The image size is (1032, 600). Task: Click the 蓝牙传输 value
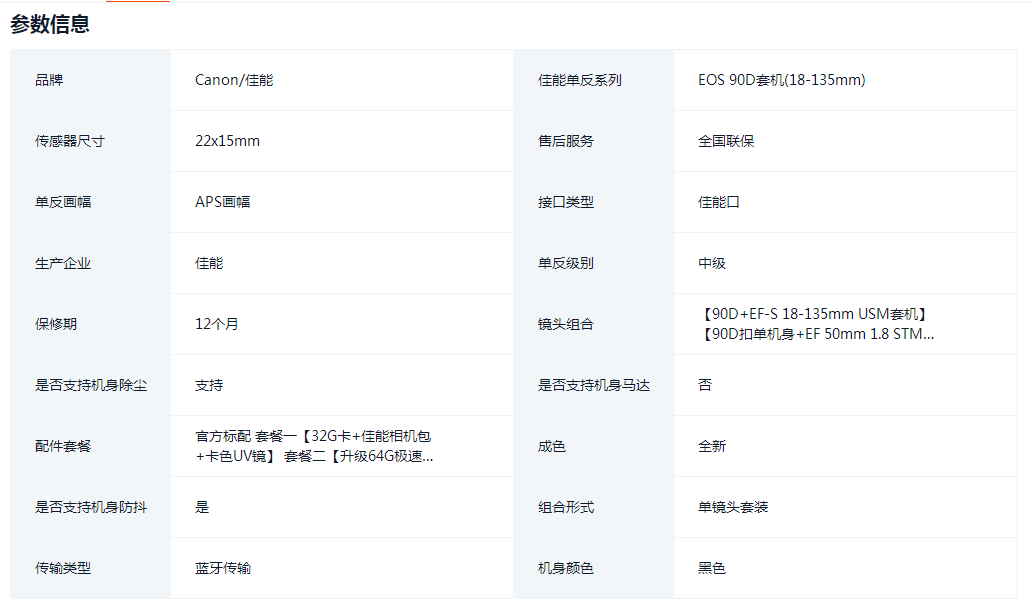[222, 568]
